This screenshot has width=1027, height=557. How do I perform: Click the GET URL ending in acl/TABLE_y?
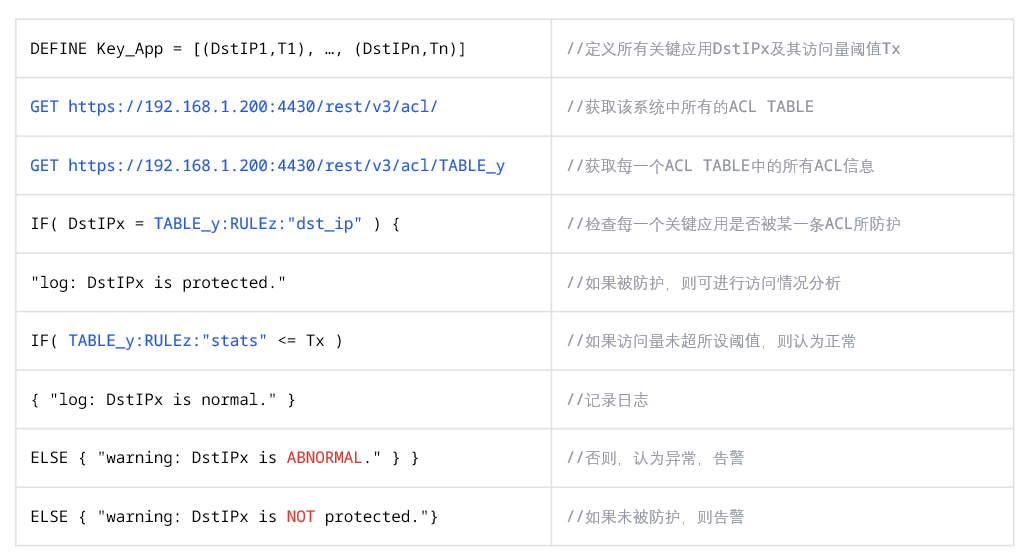[267, 166]
